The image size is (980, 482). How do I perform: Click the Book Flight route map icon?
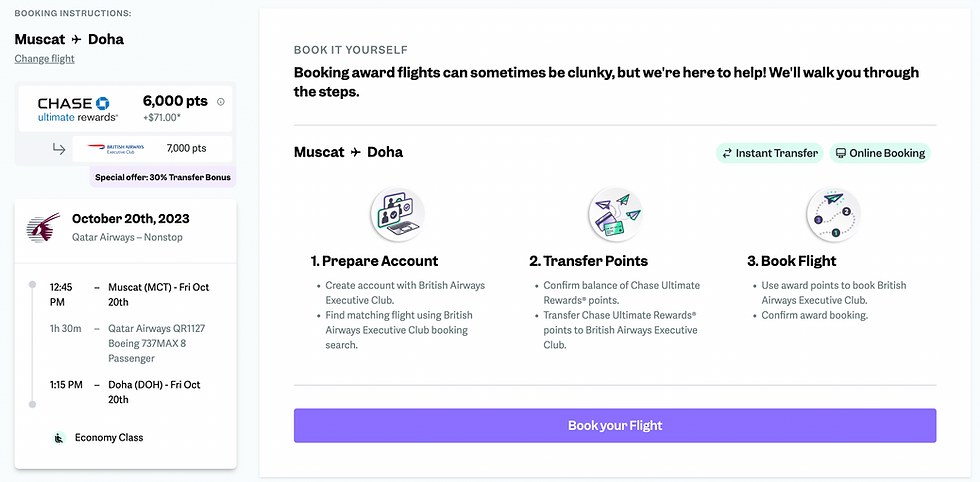833,214
